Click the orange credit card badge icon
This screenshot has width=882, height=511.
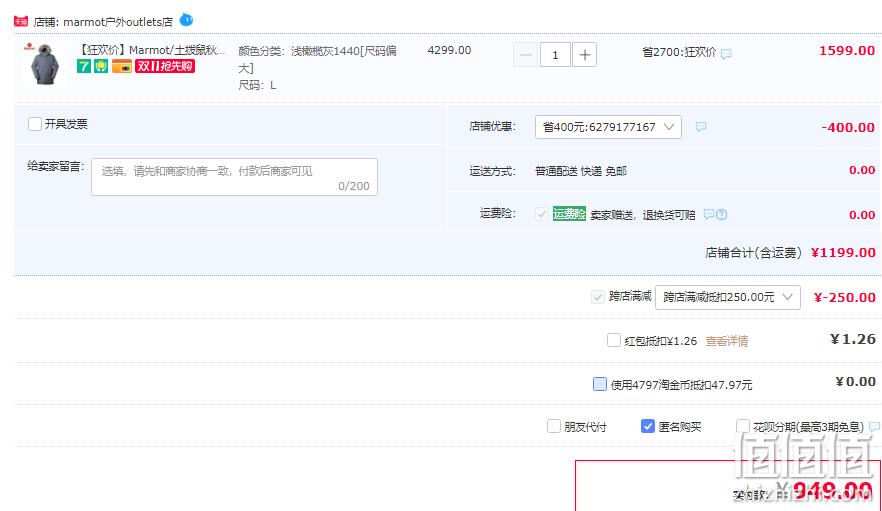tap(122, 66)
